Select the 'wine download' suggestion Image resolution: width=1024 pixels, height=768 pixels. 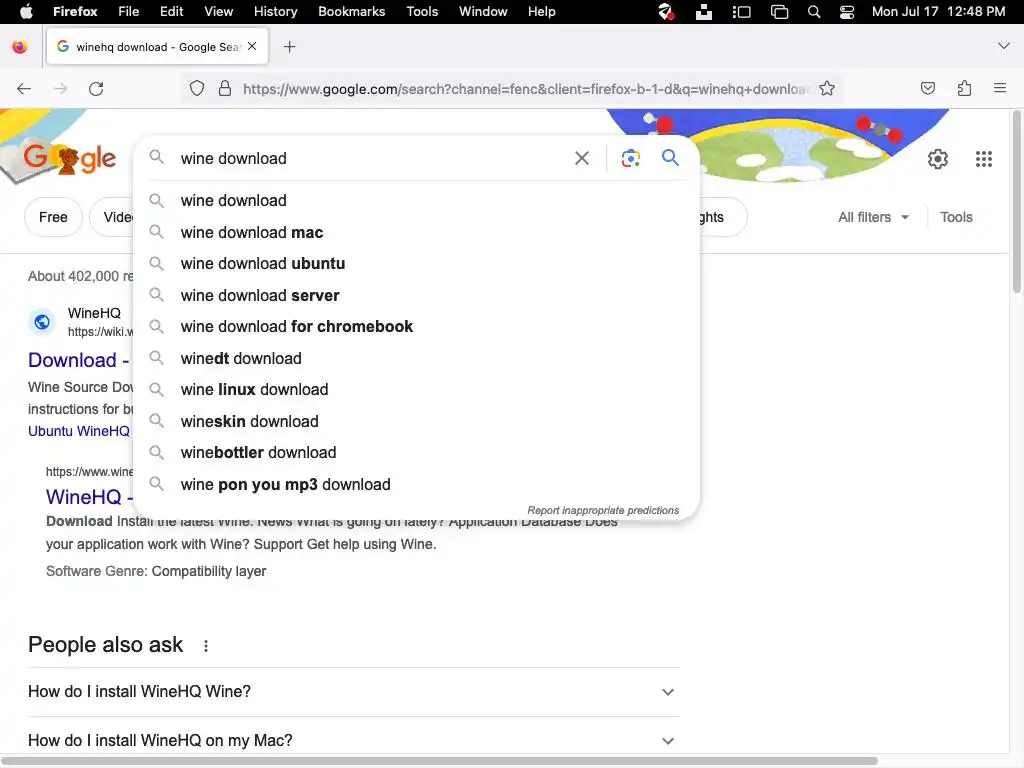pyautogui.click(x=416, y=200)
